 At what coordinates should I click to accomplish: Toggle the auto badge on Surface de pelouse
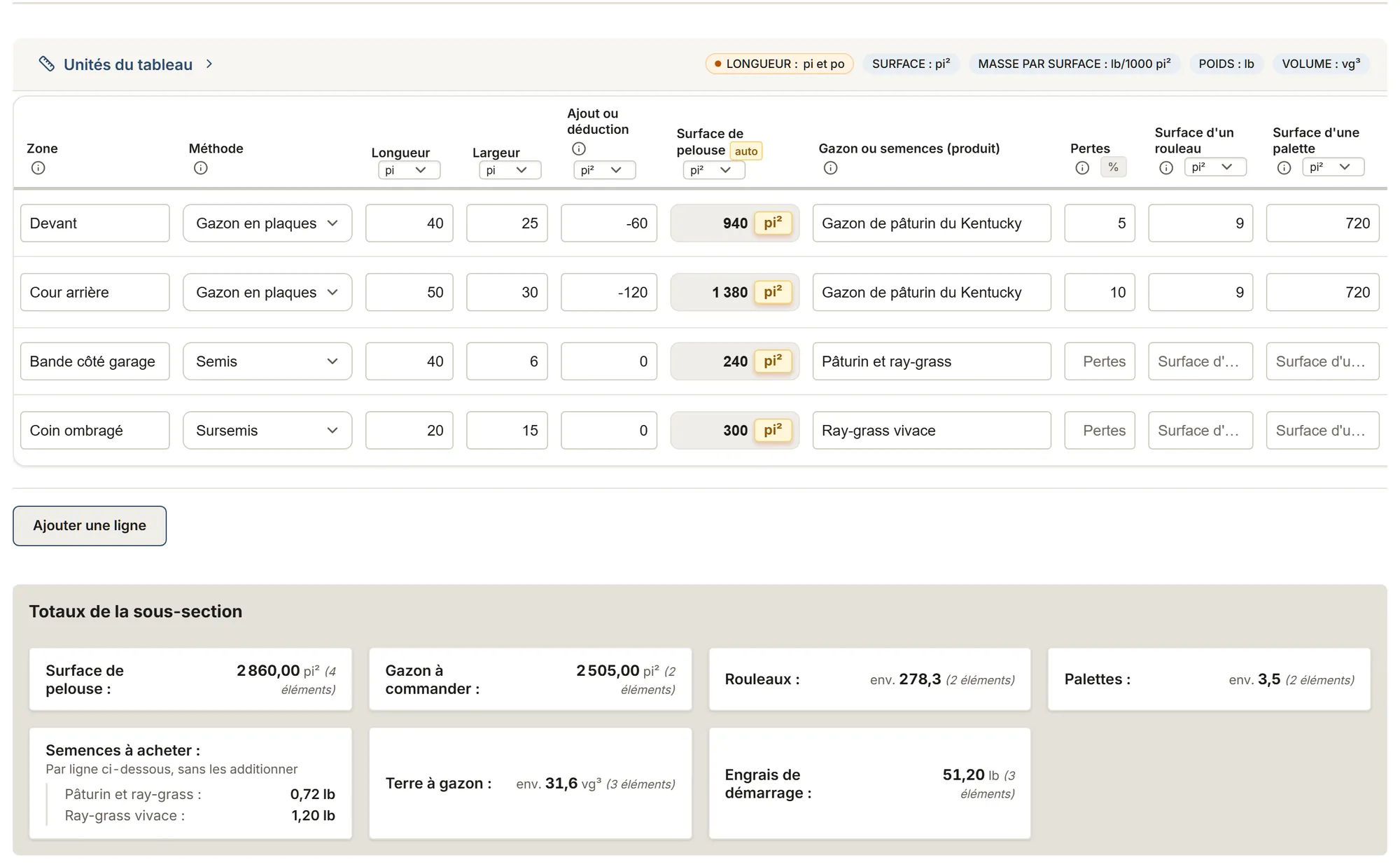pyautogui.click(x=746, y=151)
